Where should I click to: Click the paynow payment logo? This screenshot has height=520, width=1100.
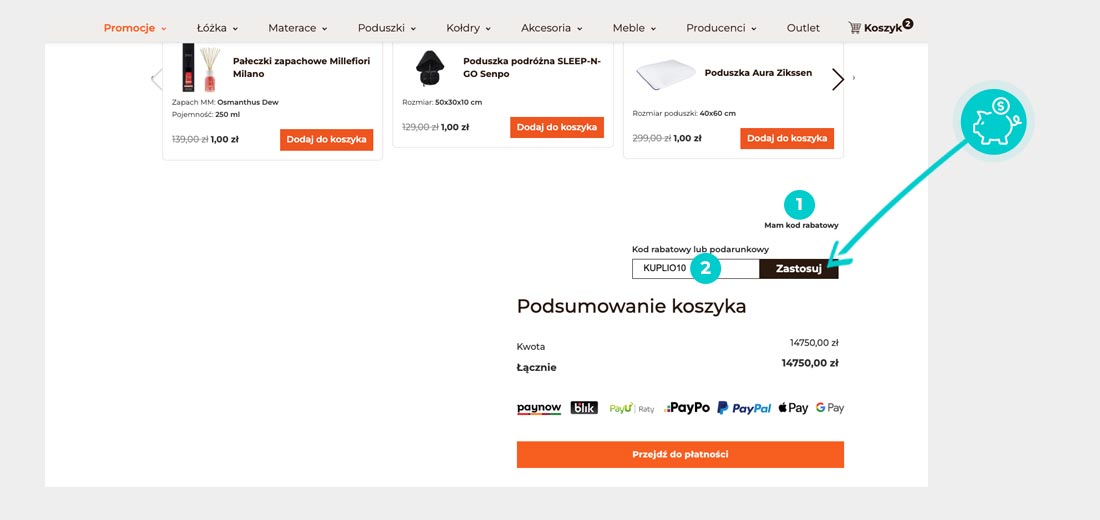539,408
